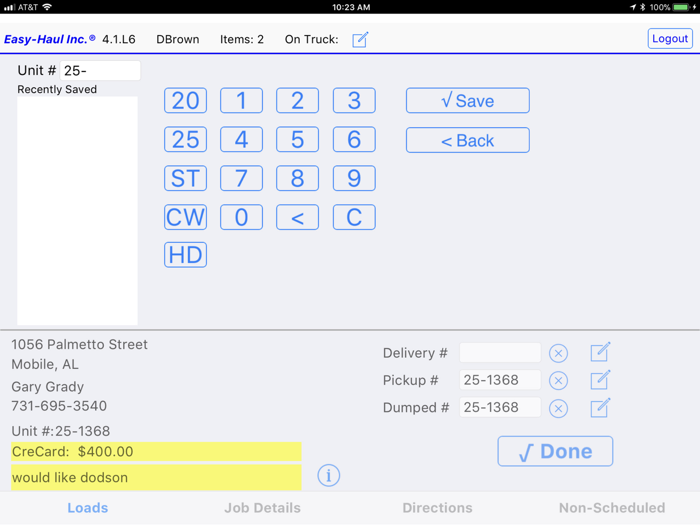Clear the Delivery # field
The width and height of the screenshot is (700, 525).
click(x=558, y=354)
